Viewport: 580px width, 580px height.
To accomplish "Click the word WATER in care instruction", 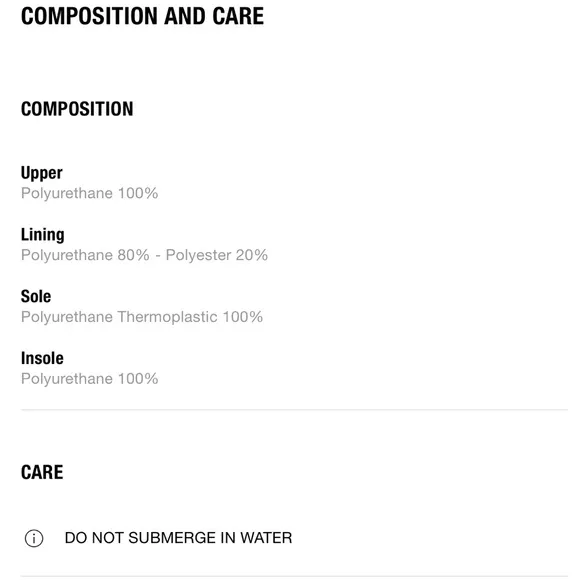I will tap(266, 538).
